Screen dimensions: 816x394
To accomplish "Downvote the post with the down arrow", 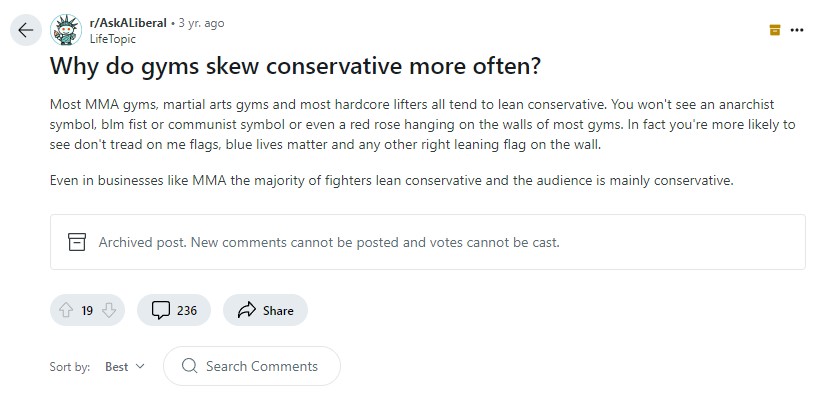I will (109, 311).
